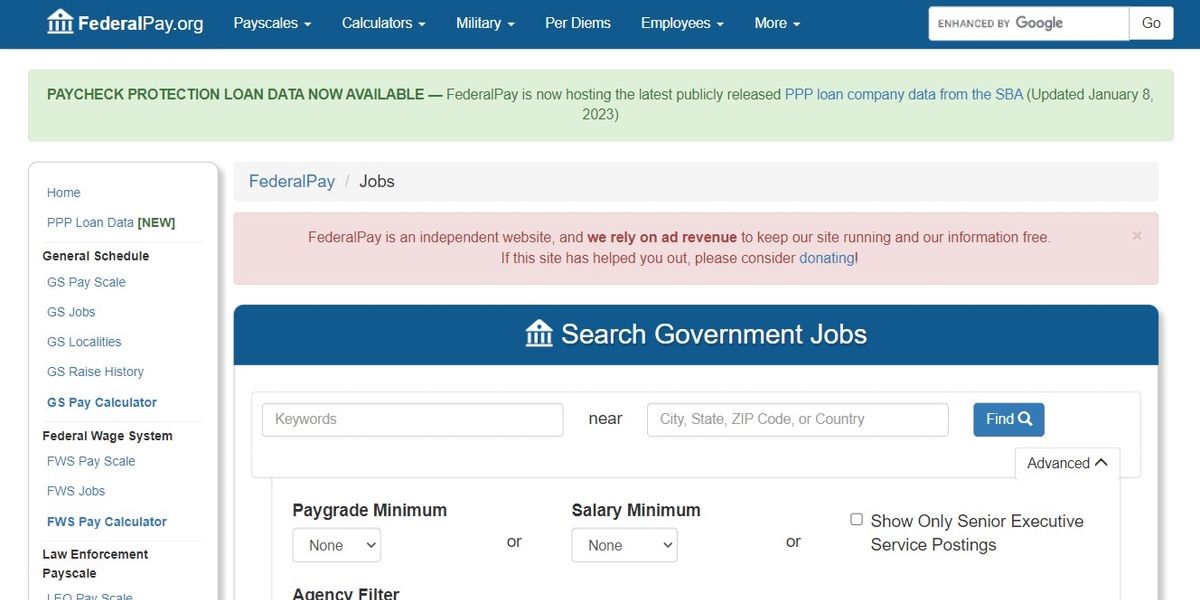Open FWS Pay Scale sidebar link
The image size is (1200, 600).
[91, 461]
